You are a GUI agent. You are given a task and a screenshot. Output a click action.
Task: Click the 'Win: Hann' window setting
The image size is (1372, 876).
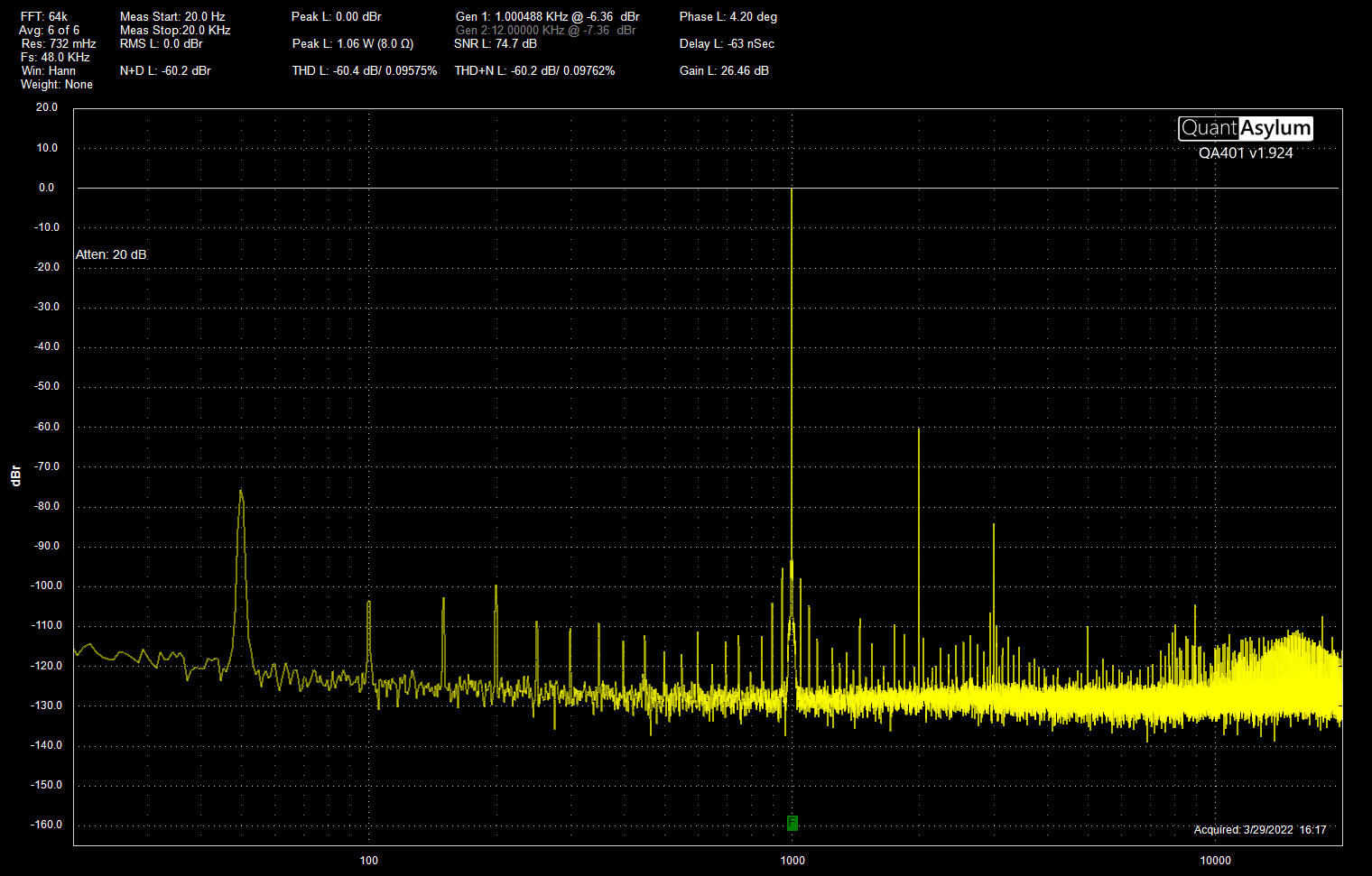[49, 70]
